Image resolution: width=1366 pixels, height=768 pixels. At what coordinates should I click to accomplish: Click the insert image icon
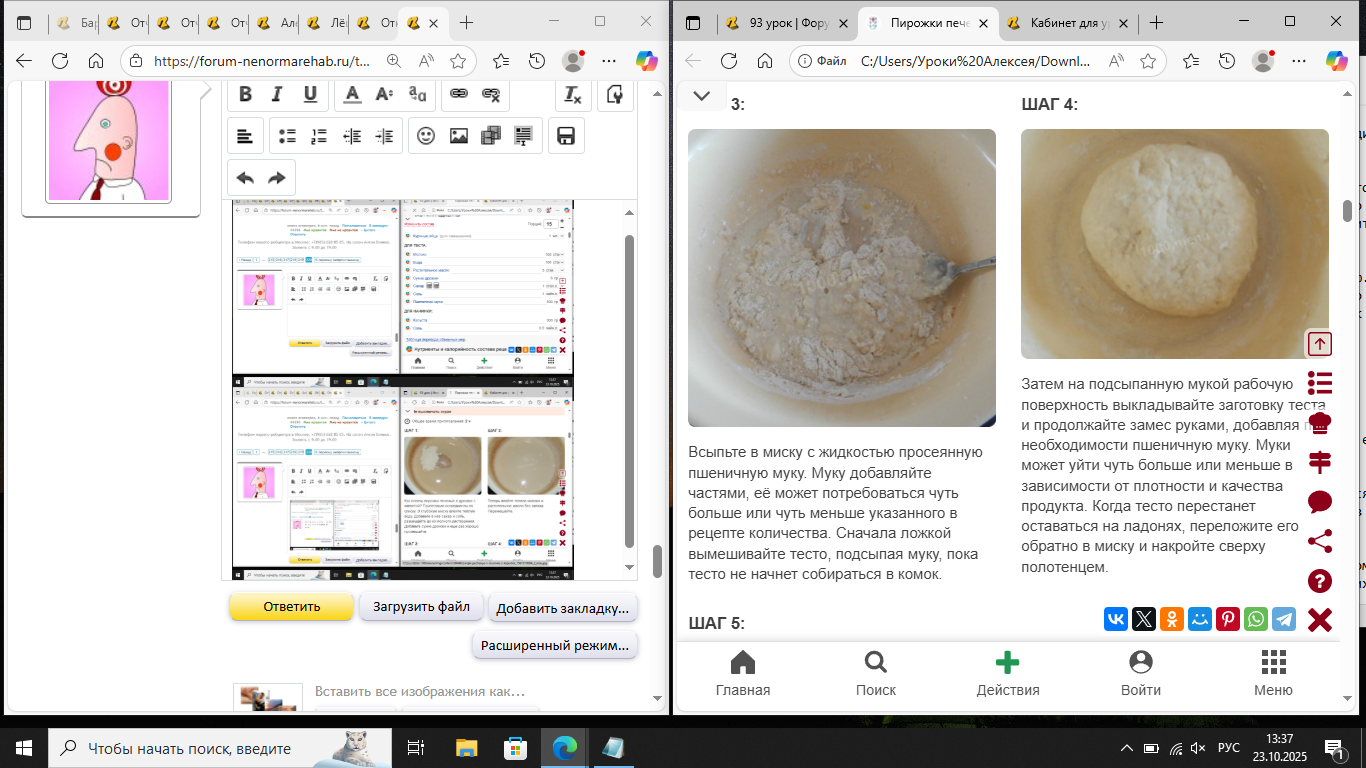point(459,136)
